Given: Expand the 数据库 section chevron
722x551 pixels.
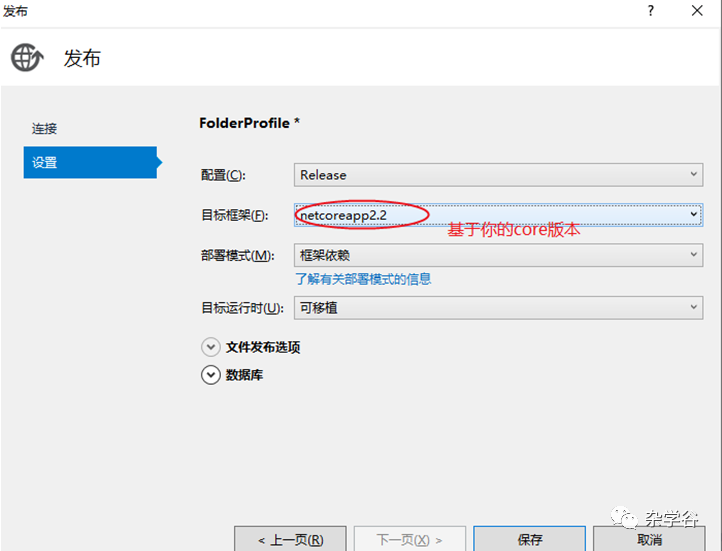Looking at the screenshot, I should pos(210,375).
